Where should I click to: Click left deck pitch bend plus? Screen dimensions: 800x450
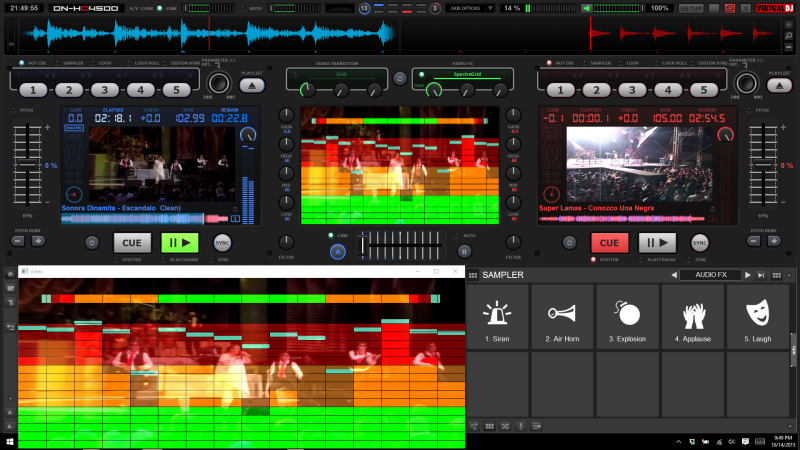click(x=38, y=241)
